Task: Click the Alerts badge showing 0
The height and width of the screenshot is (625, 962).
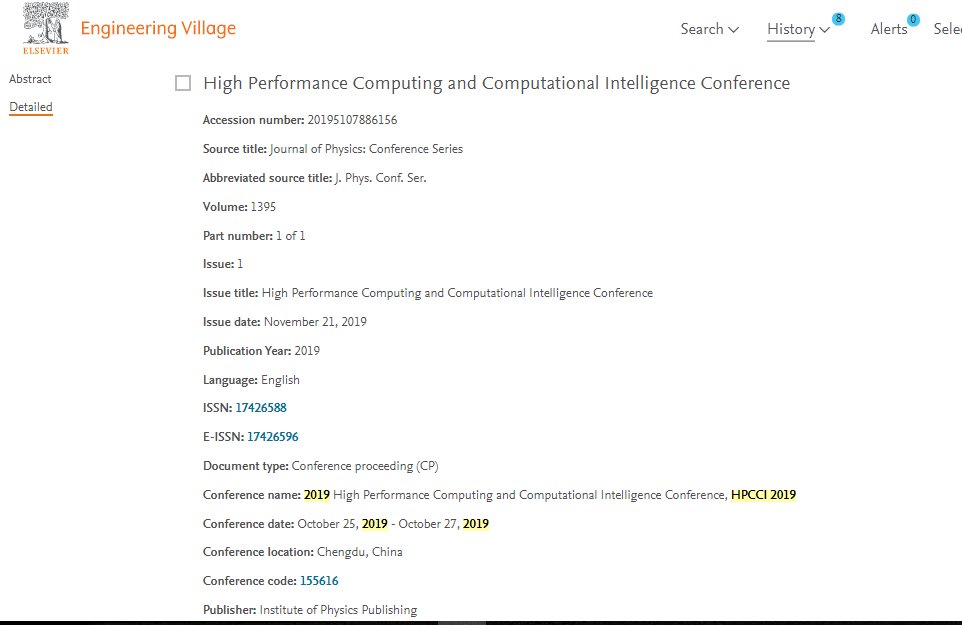Action: pos(913,19)
